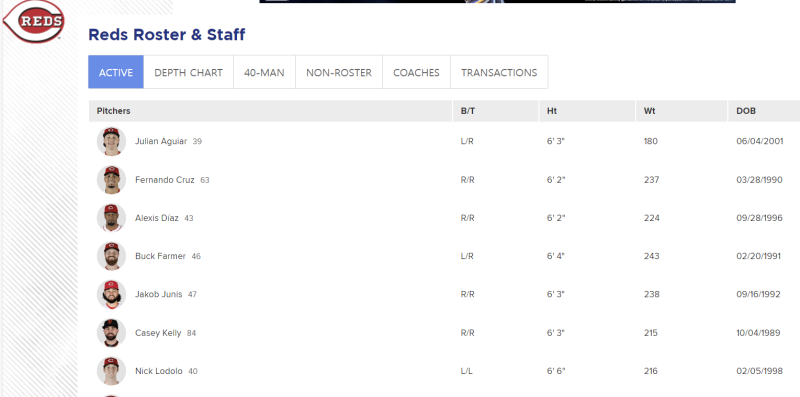Open Nick Lodolo's headshot photo
Screen dimensions: 800x397
click(111, 371)
